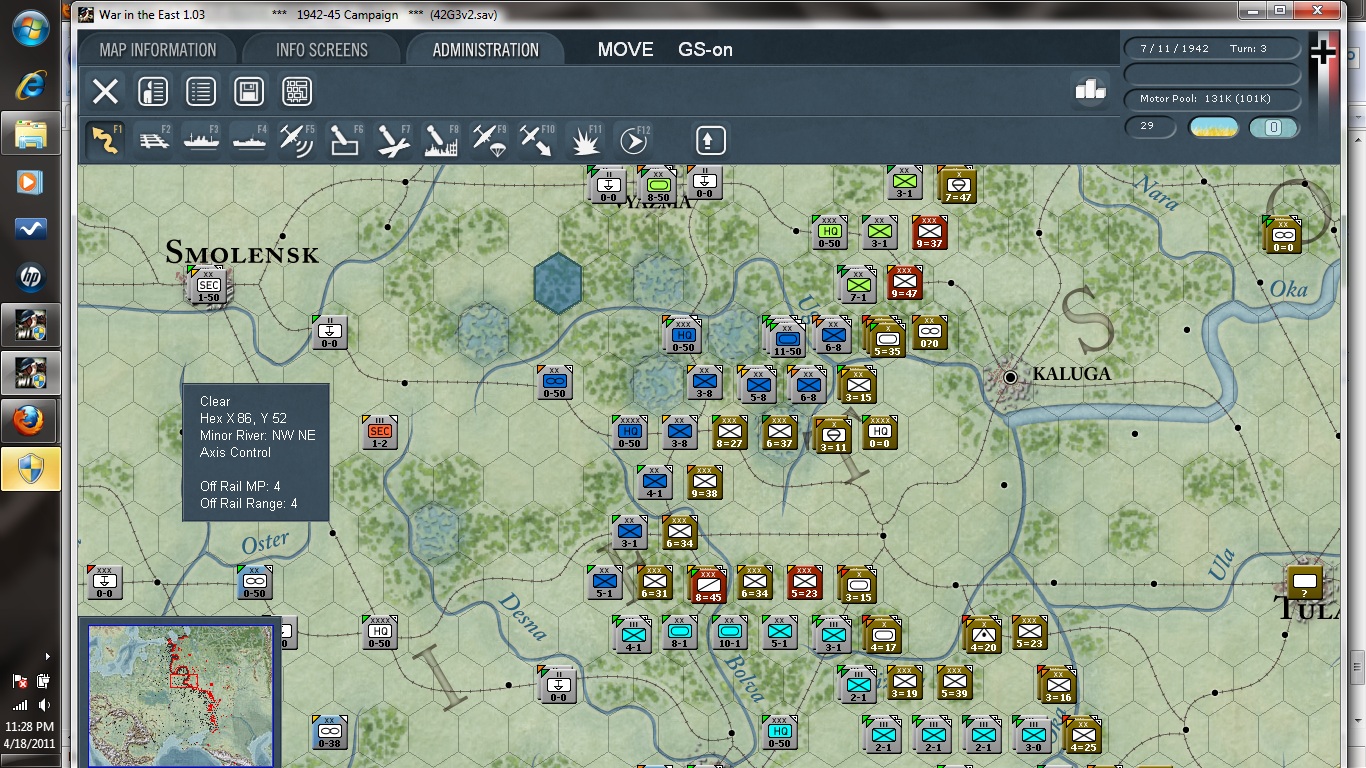1366x768 pixels.
Task: Click the bar chart icon
Action: [1090, 89]
